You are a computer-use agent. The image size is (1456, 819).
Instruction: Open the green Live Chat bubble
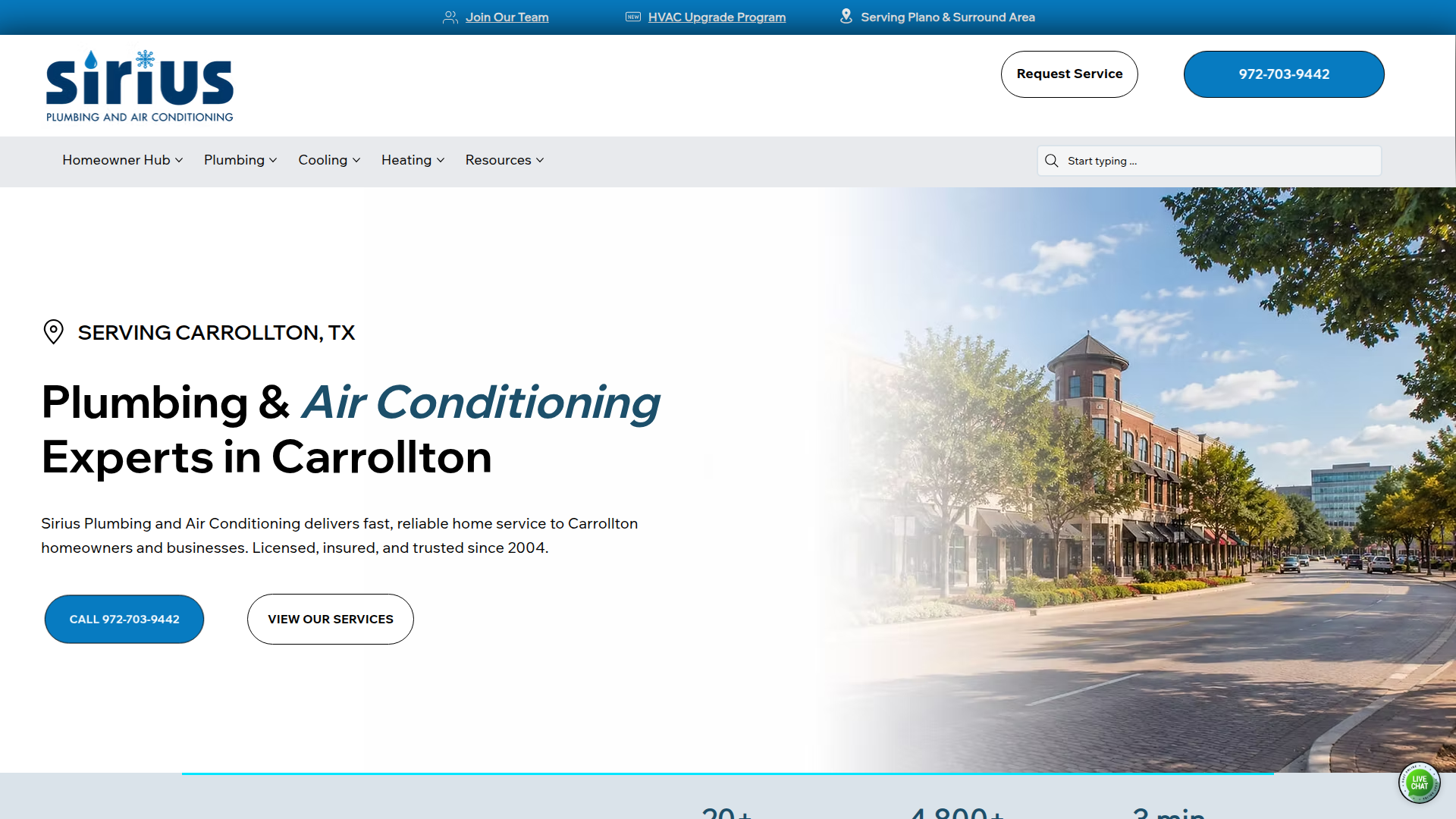click(x=1419, y=783)
